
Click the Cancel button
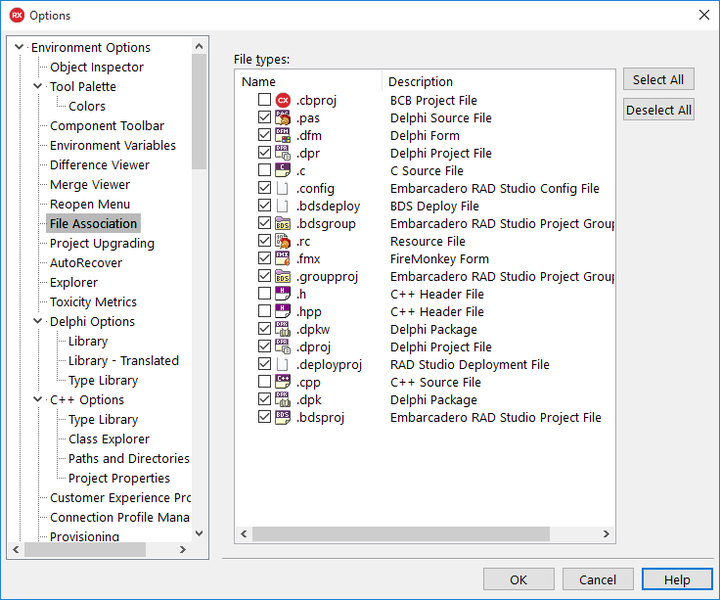click(597, 579)
